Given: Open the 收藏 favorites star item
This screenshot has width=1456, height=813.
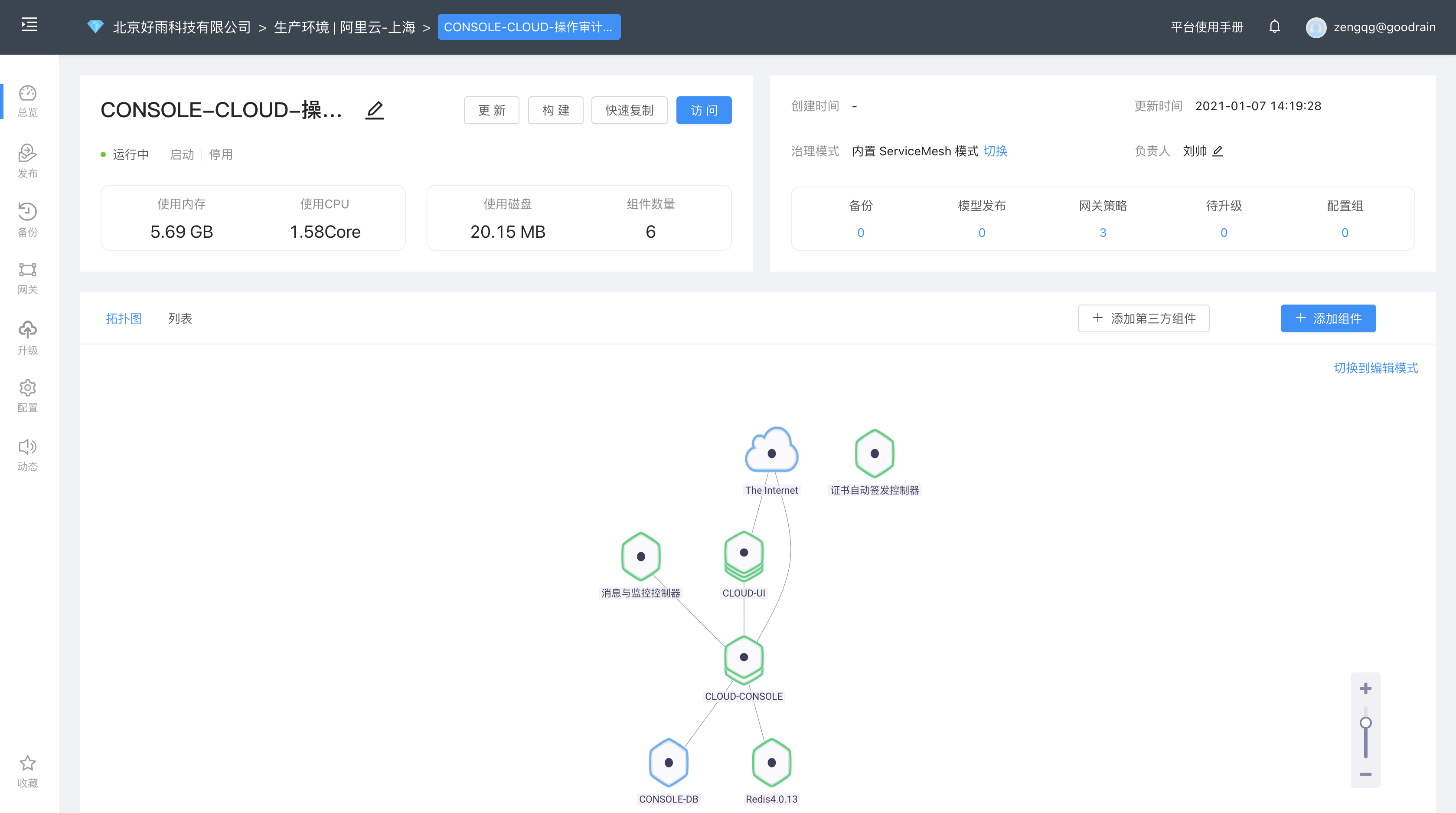Looking at the screenshot, I should tap(28, 772).
